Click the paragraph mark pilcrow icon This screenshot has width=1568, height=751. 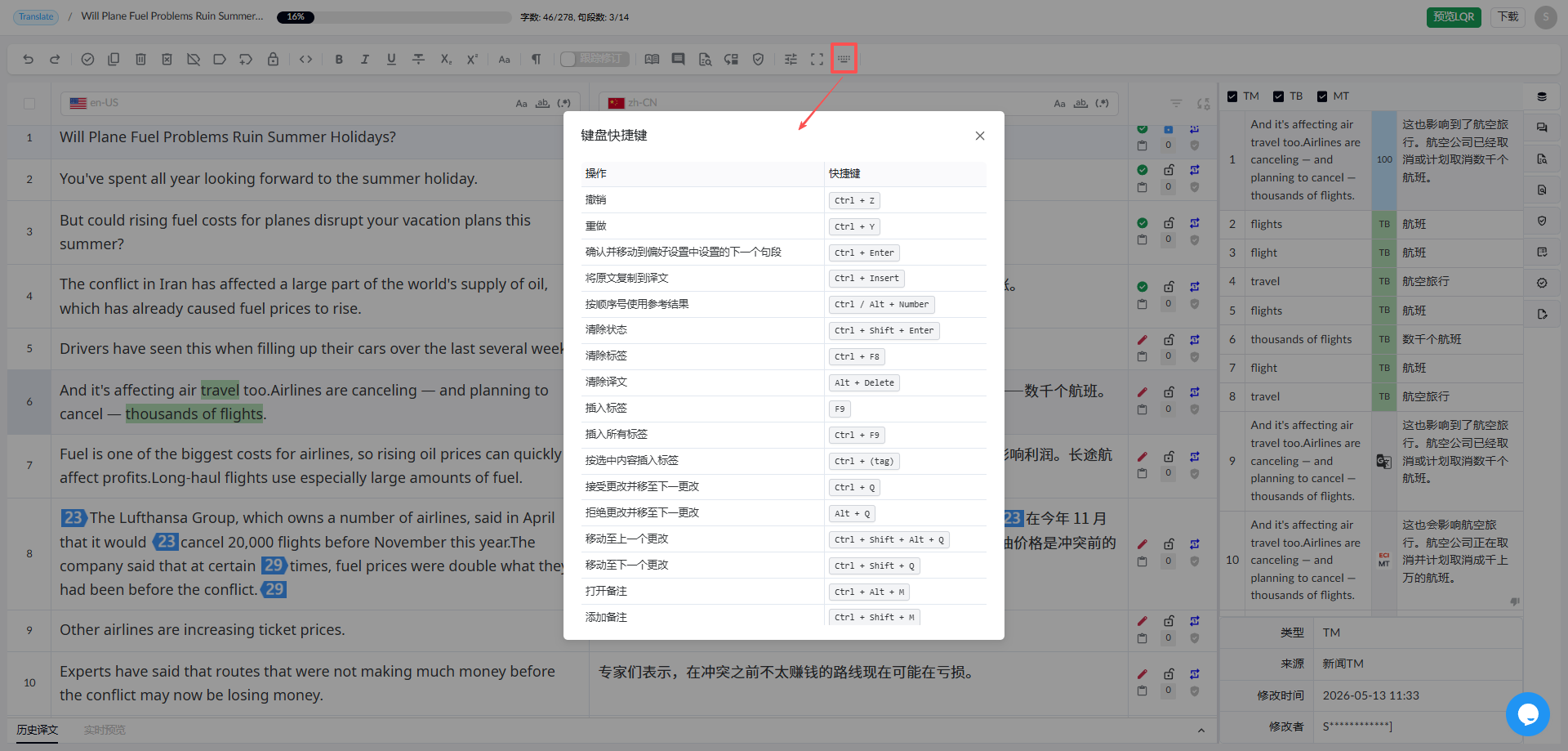tap(536, 59)
